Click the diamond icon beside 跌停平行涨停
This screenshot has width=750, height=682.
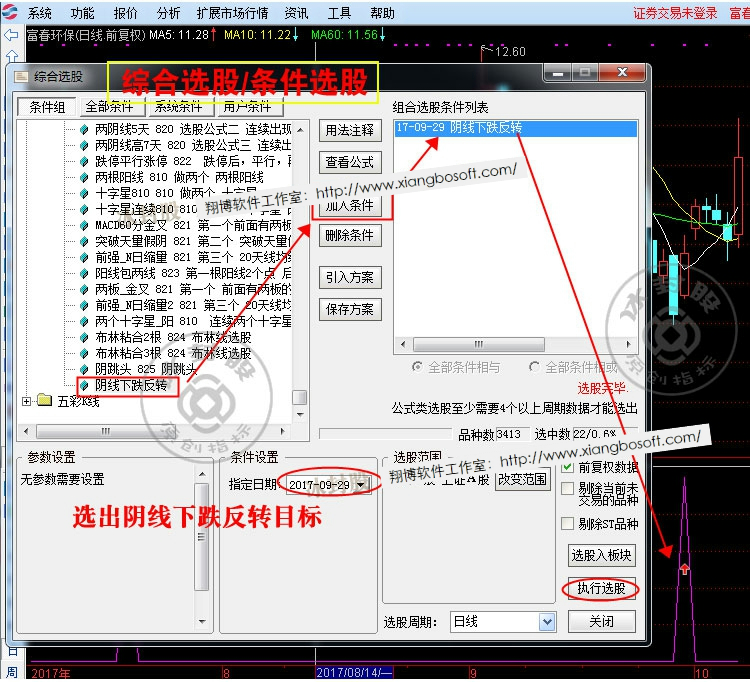(x=84, y=161)
